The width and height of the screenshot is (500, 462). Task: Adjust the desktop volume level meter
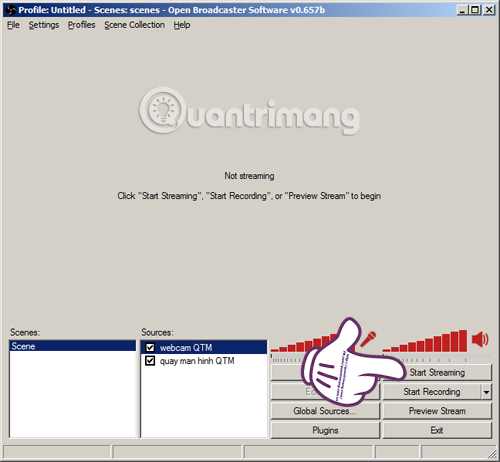click(425, 341)
